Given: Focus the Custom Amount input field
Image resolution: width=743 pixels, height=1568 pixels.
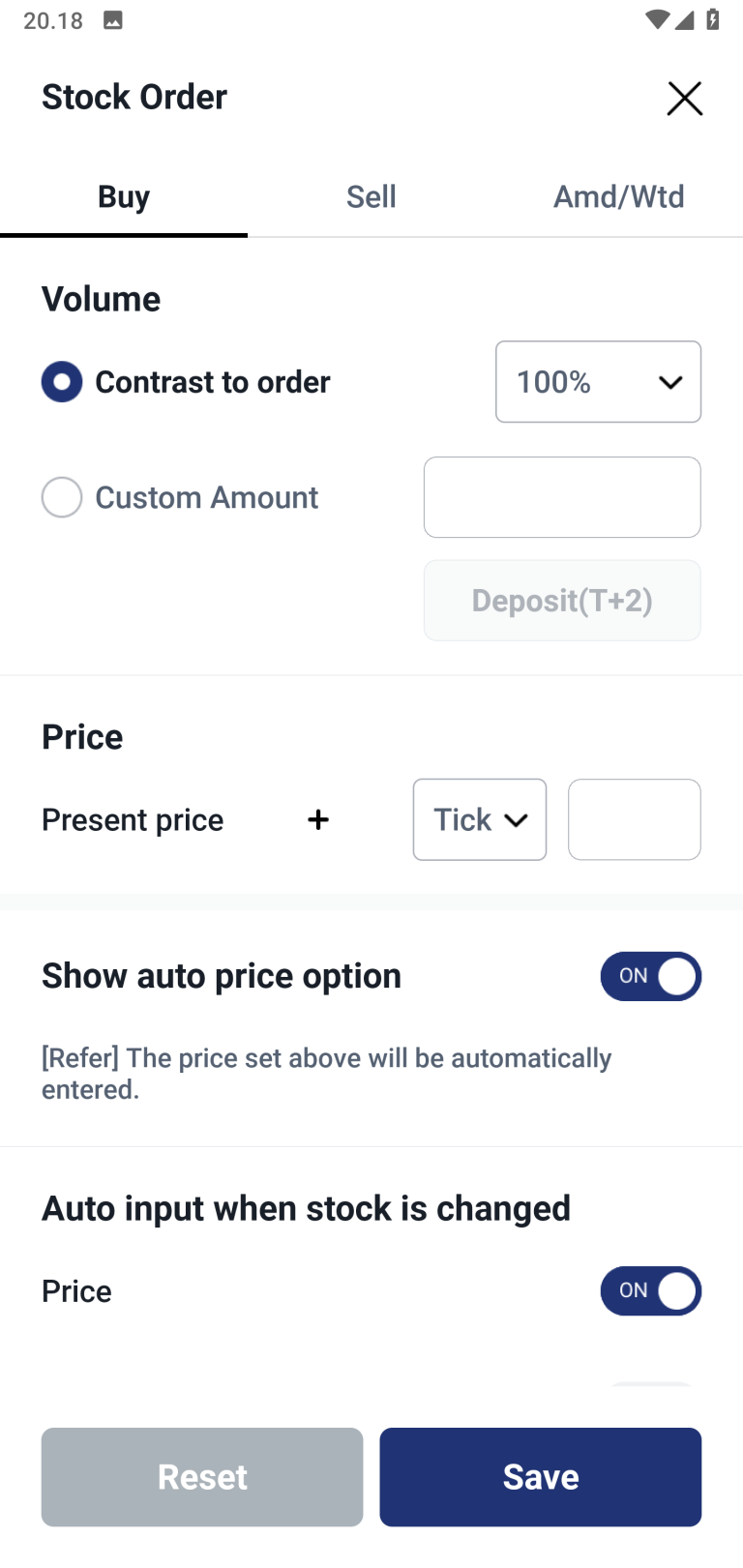Looking at the screenshot, I should (562, 497).
